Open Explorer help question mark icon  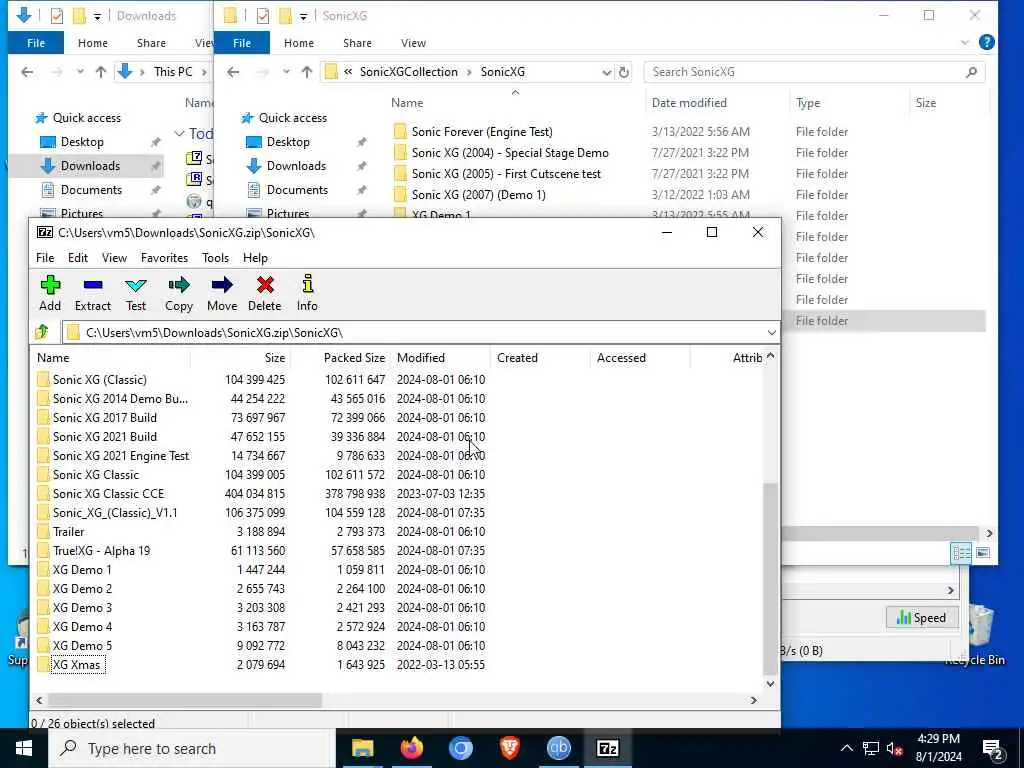click(987, 42)
